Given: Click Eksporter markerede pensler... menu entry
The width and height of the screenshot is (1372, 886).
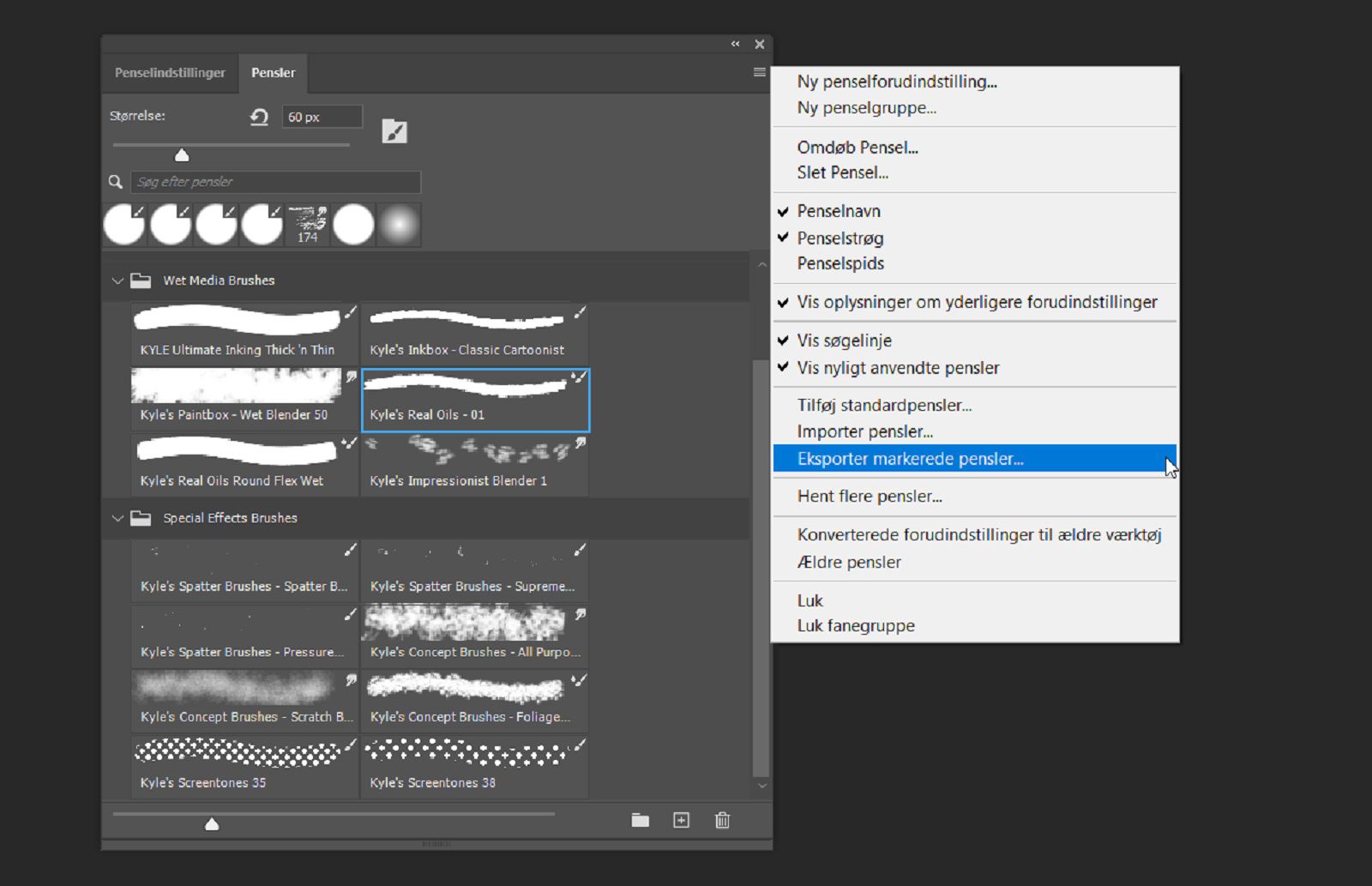Looking at the screenshot, I should 975,459.
